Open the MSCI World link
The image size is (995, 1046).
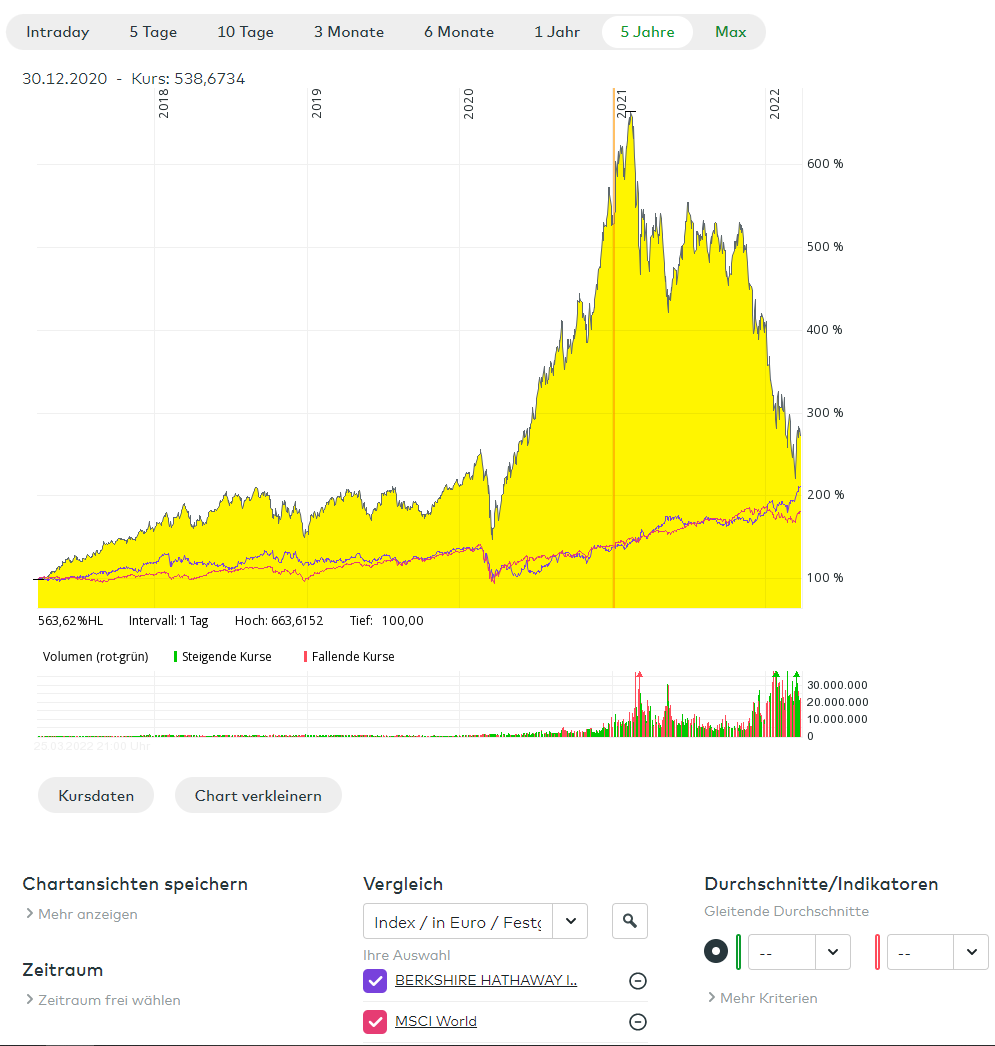[x=435, y=1021]
